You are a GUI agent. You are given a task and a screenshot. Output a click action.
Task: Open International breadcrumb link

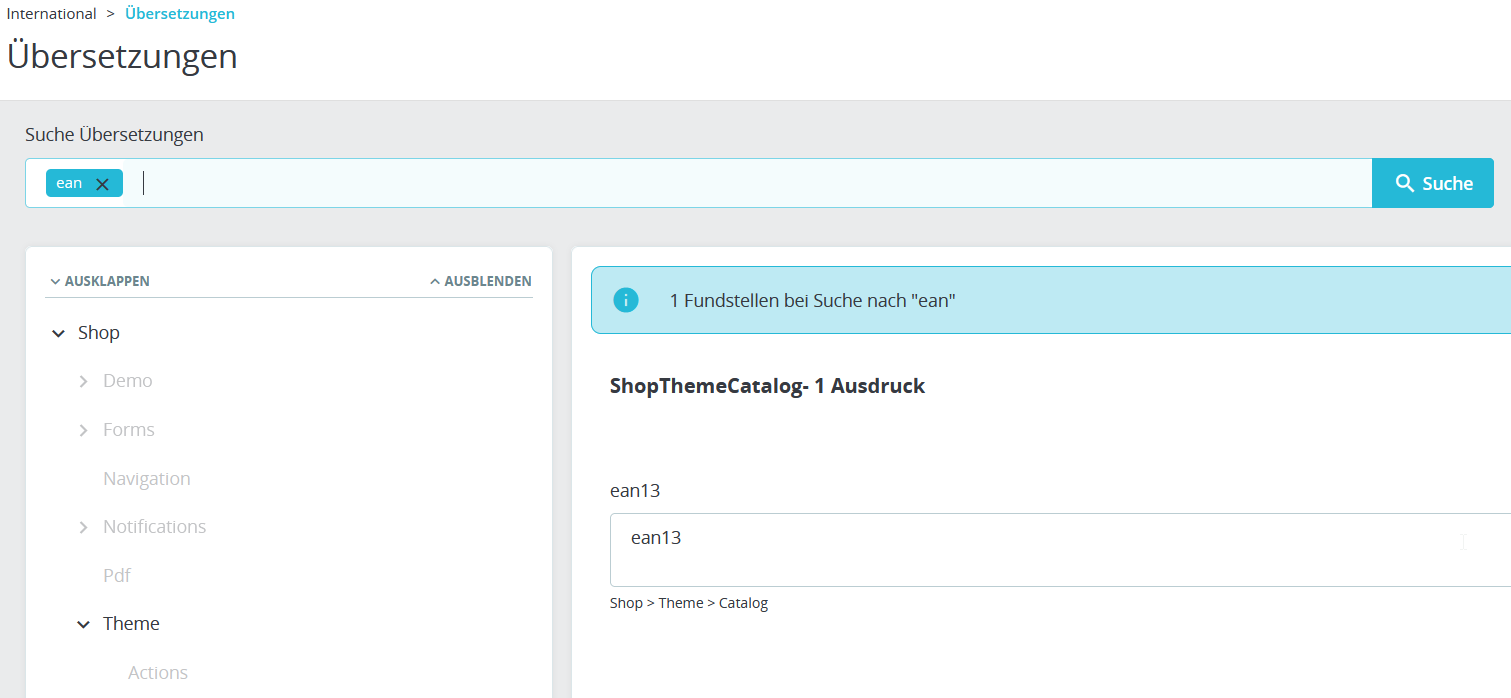pos(52,14)
